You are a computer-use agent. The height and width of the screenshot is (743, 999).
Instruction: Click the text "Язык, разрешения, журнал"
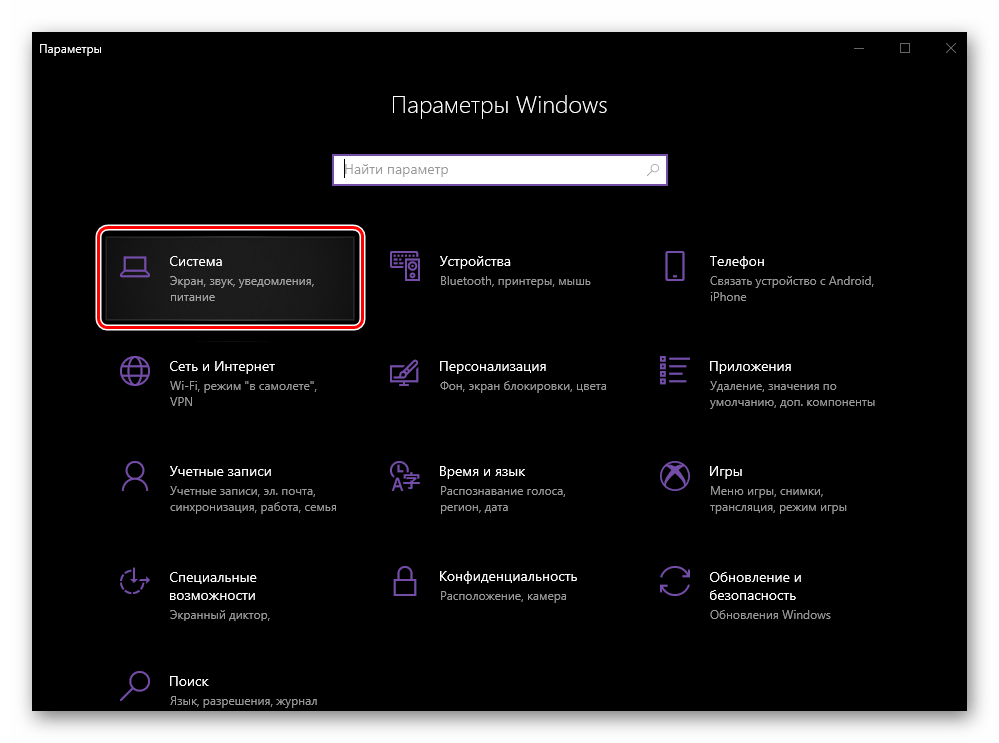click(x=243, y=701)
